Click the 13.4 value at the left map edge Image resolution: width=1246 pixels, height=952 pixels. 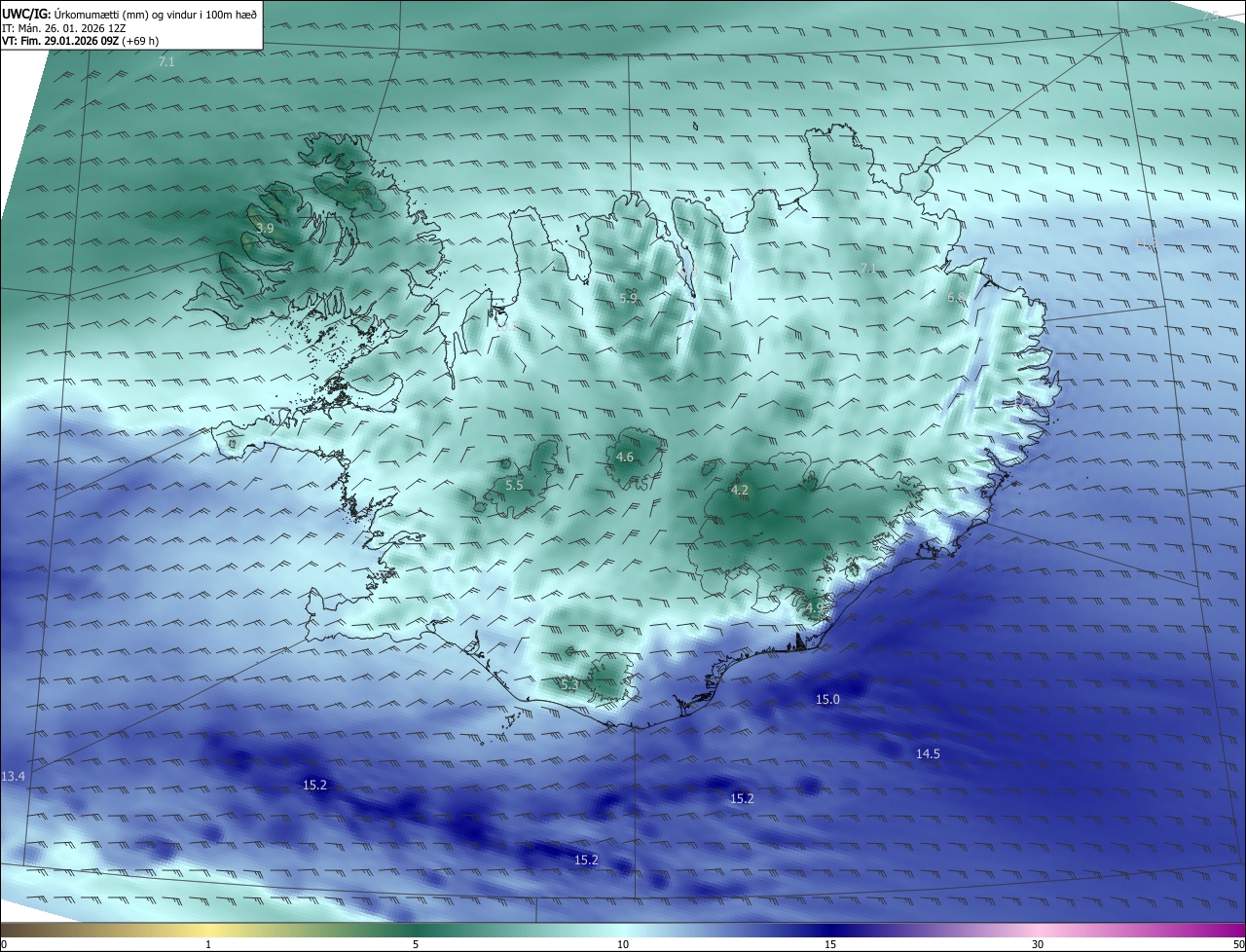click(x=14, y=777)
